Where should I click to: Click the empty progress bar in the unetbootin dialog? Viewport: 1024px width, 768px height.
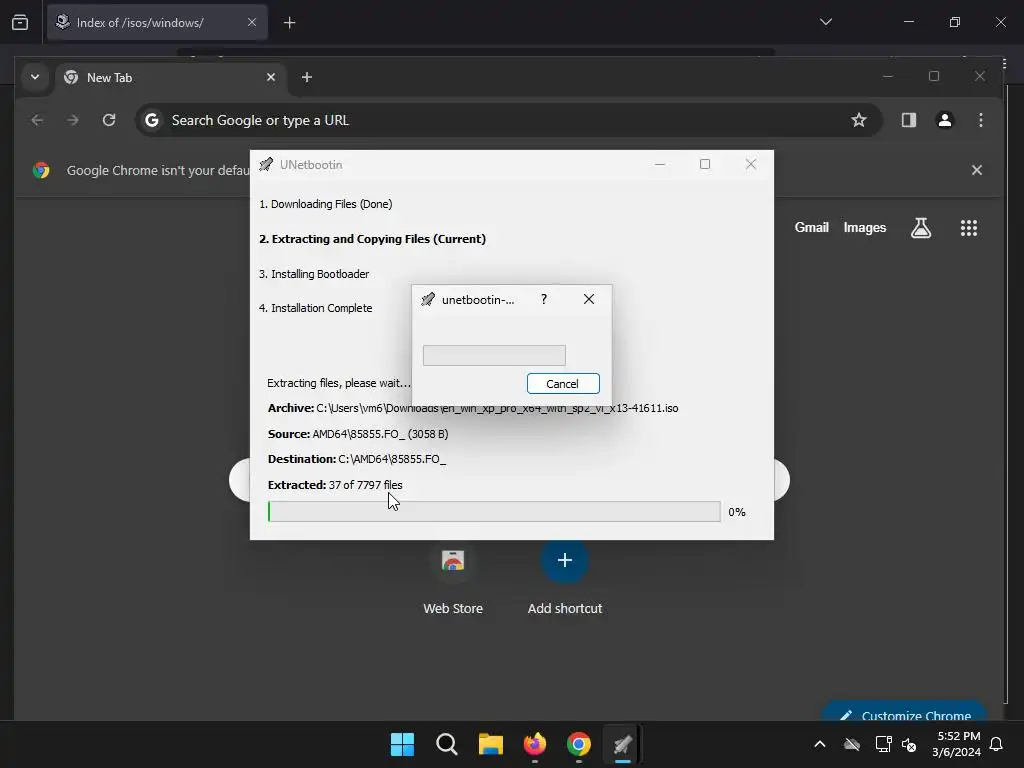click(x=494, y=355)
